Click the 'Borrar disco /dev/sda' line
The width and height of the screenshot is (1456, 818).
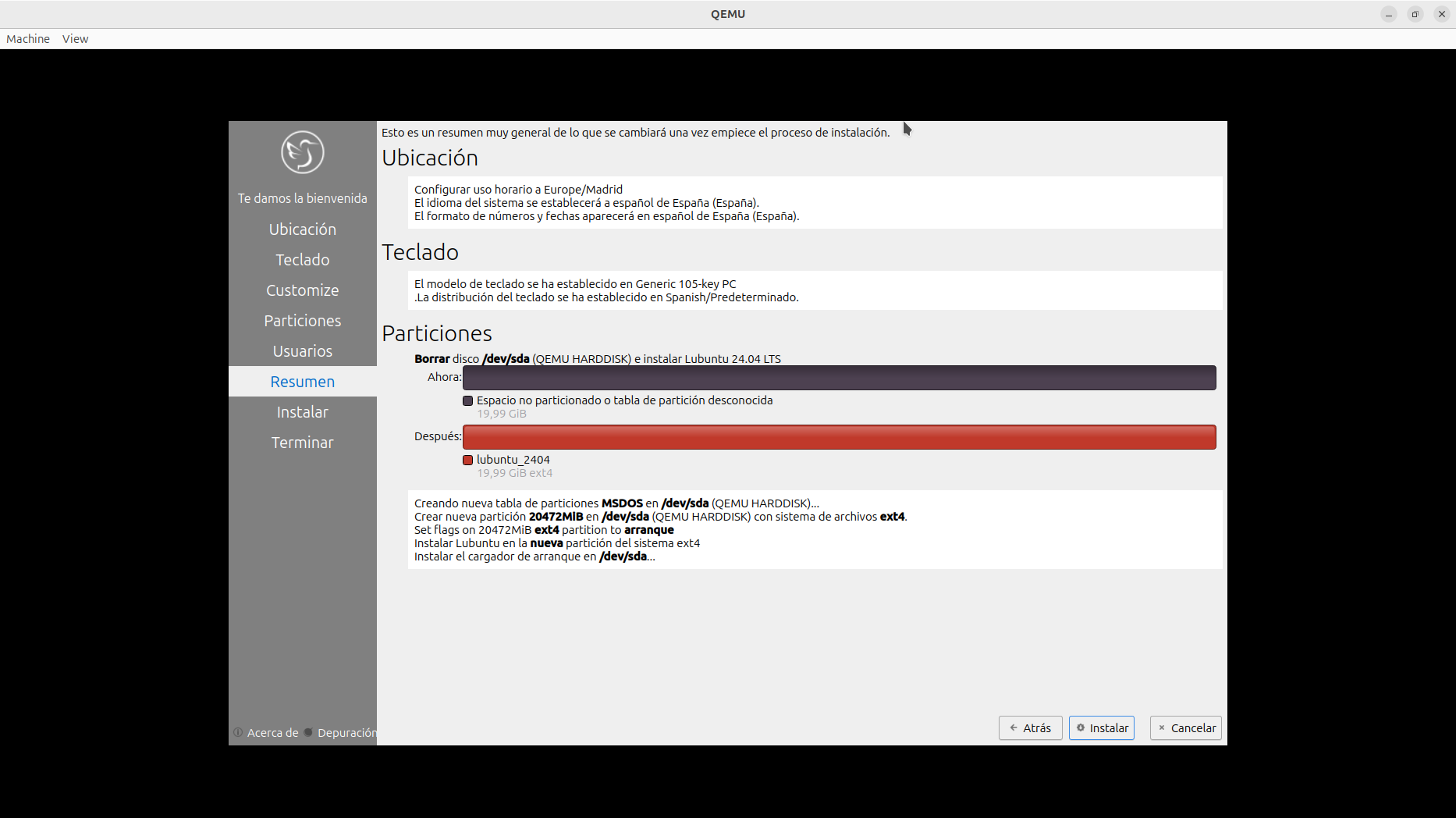click(598, 359)
